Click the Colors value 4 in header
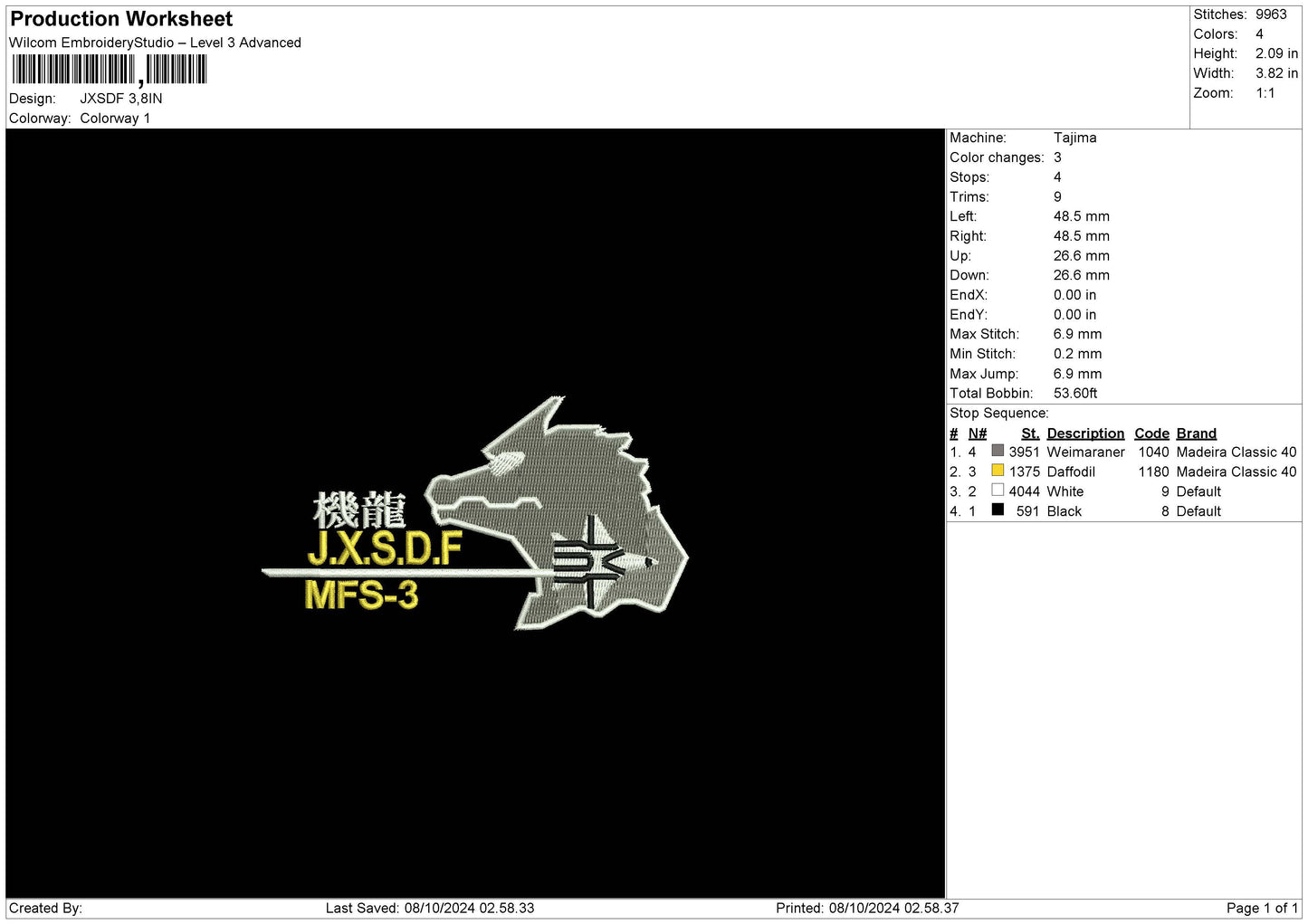1308x924 pixels. tap(1259, 34)
